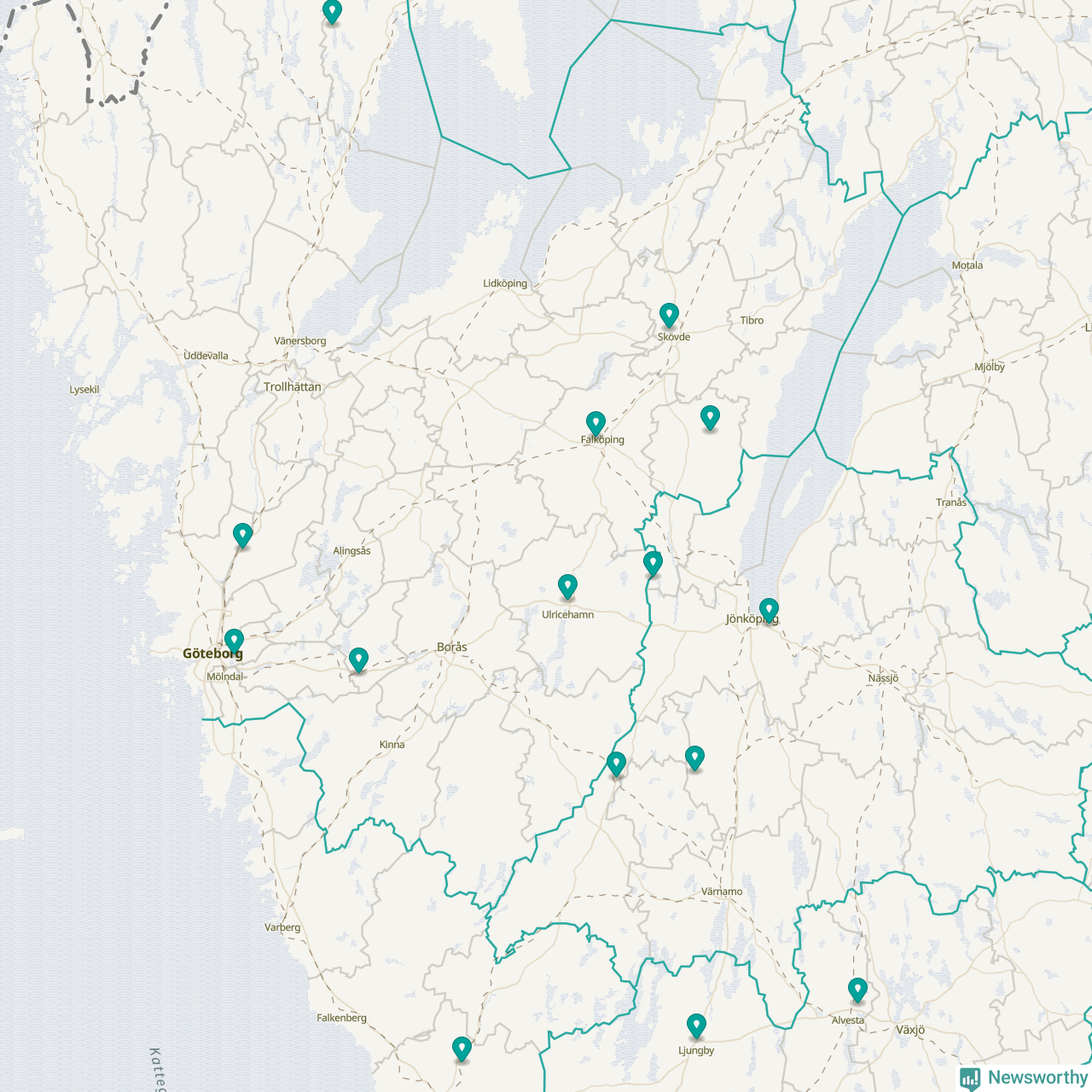This screenshot has width=1092, height=1092.
Task: Click marker west of Alingsås, north of Göteborg
Action: tap(242, 535)
